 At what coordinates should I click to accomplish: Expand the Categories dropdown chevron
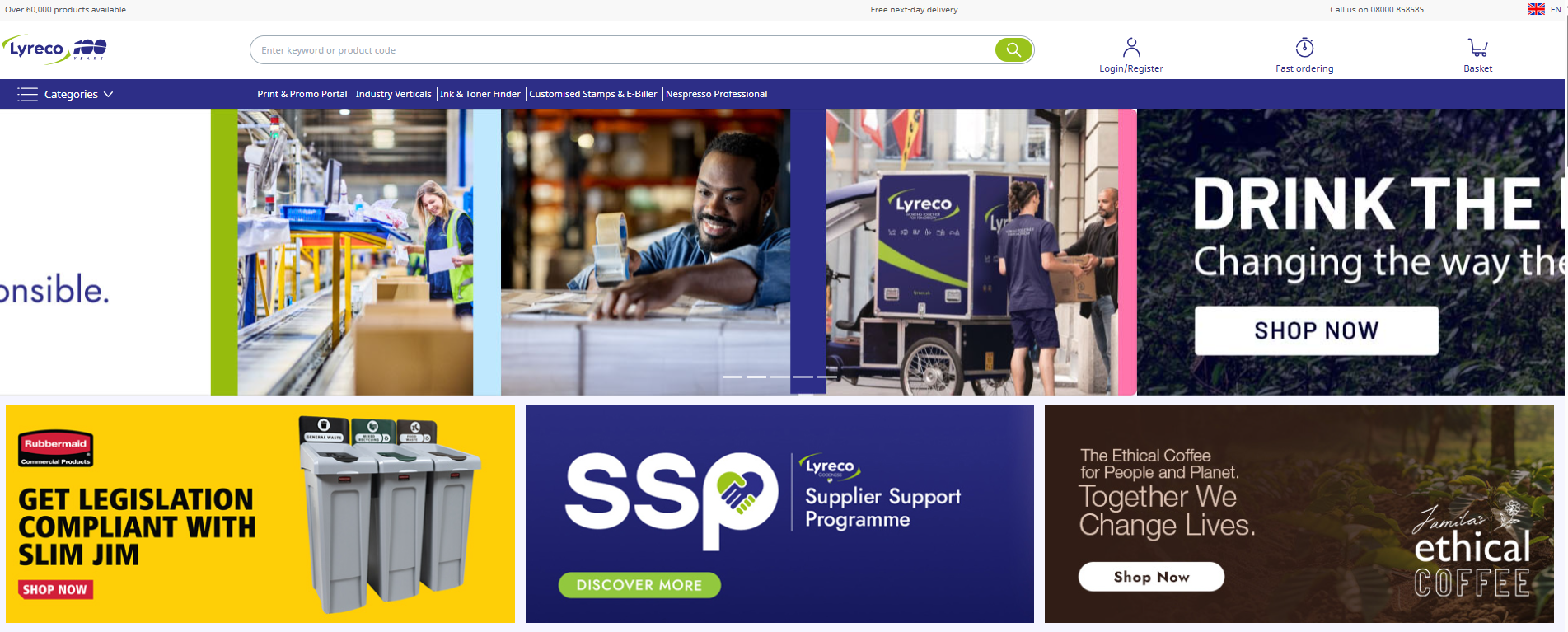[108, 94]
